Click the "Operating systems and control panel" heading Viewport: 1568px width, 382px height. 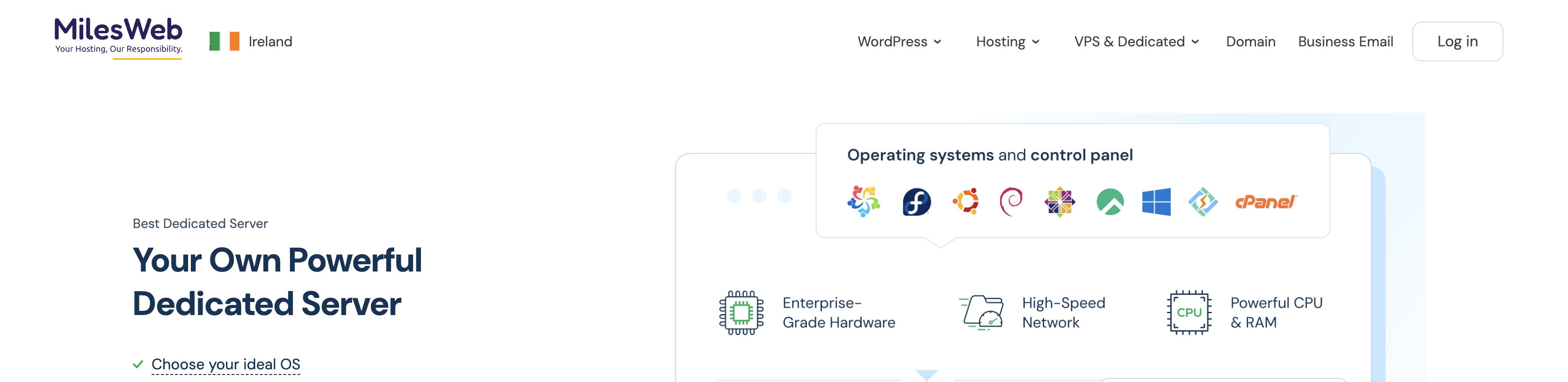tap(990, 155)
